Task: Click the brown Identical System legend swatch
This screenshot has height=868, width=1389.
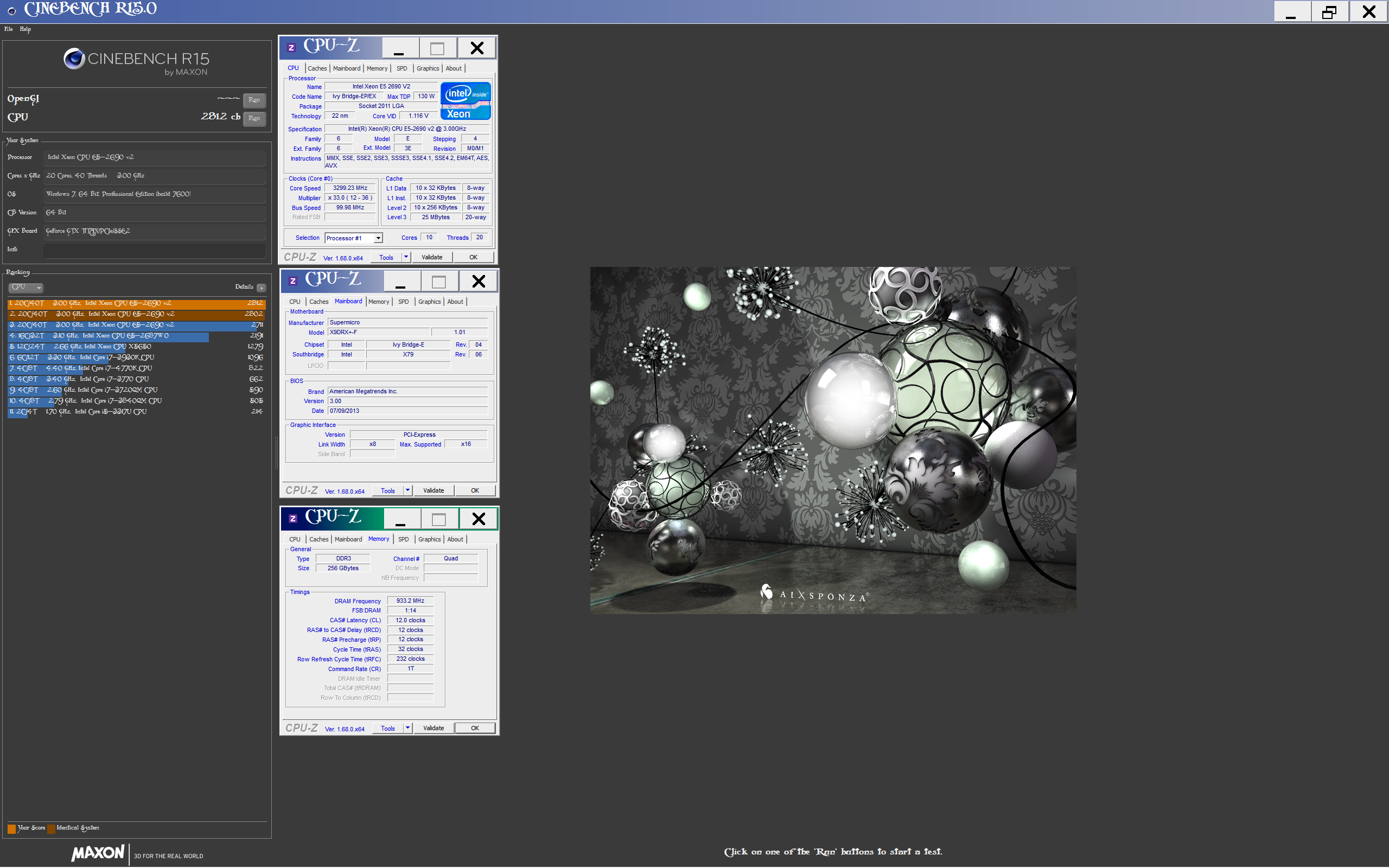Action: click(x=51, y=828)
